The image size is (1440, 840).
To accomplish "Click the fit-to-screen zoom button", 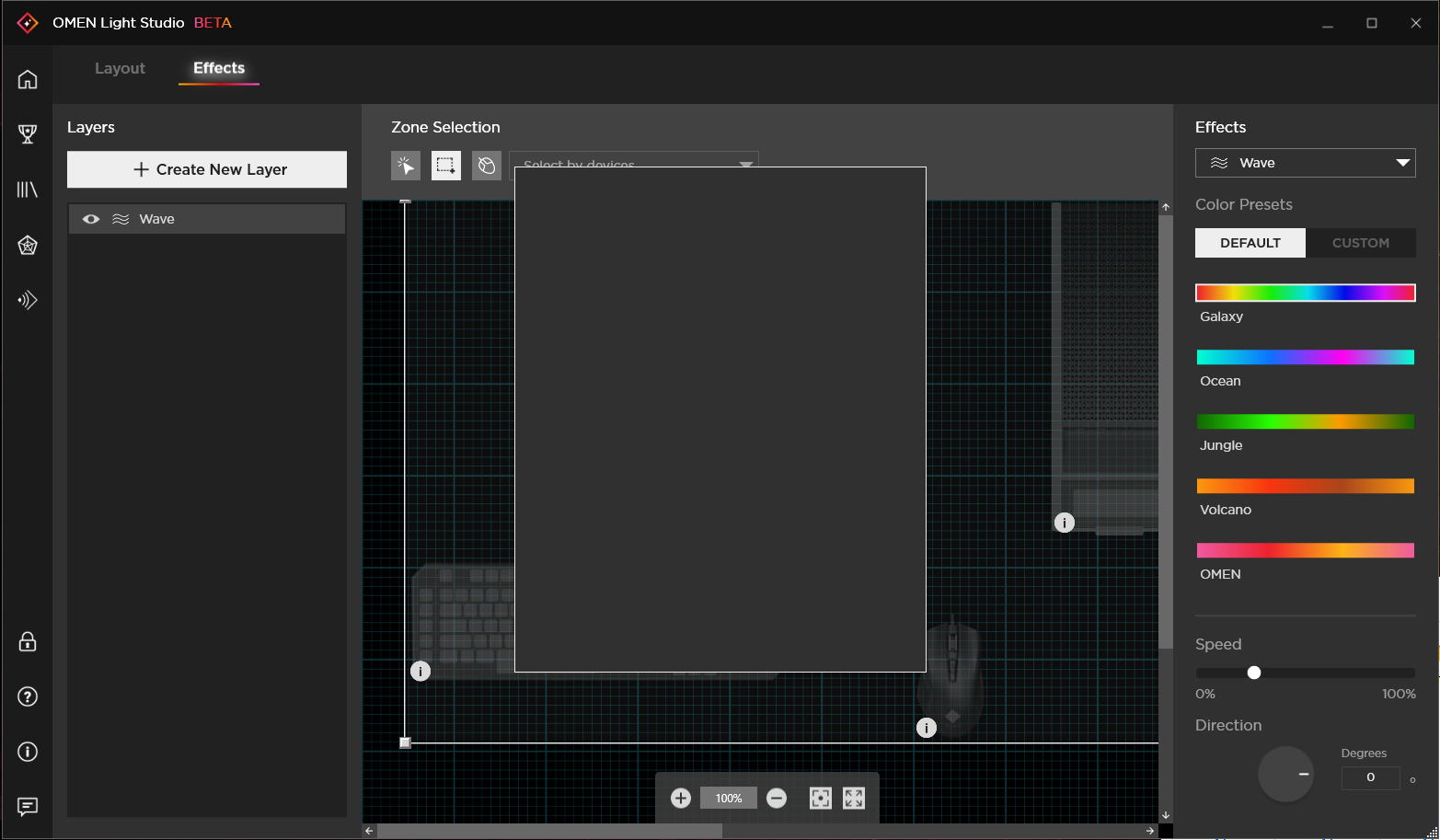I will (x=852, y=798).
